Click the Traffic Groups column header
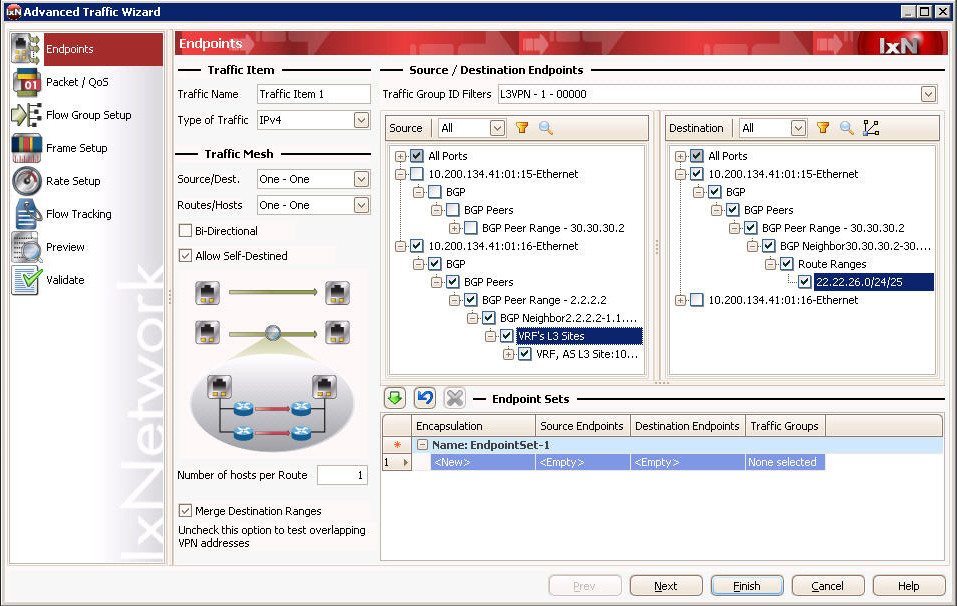Viewport: 957px width, 606px height. tap(785, 426)
